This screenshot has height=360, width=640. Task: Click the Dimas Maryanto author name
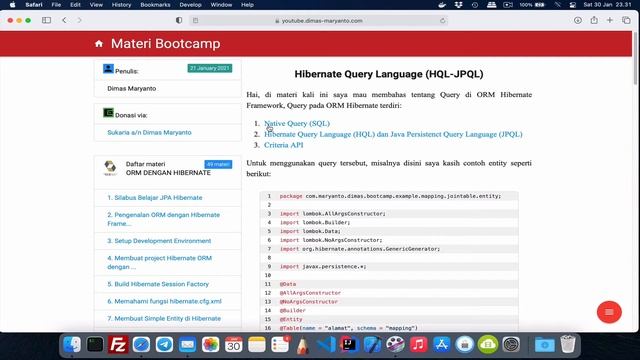point(131,88)
